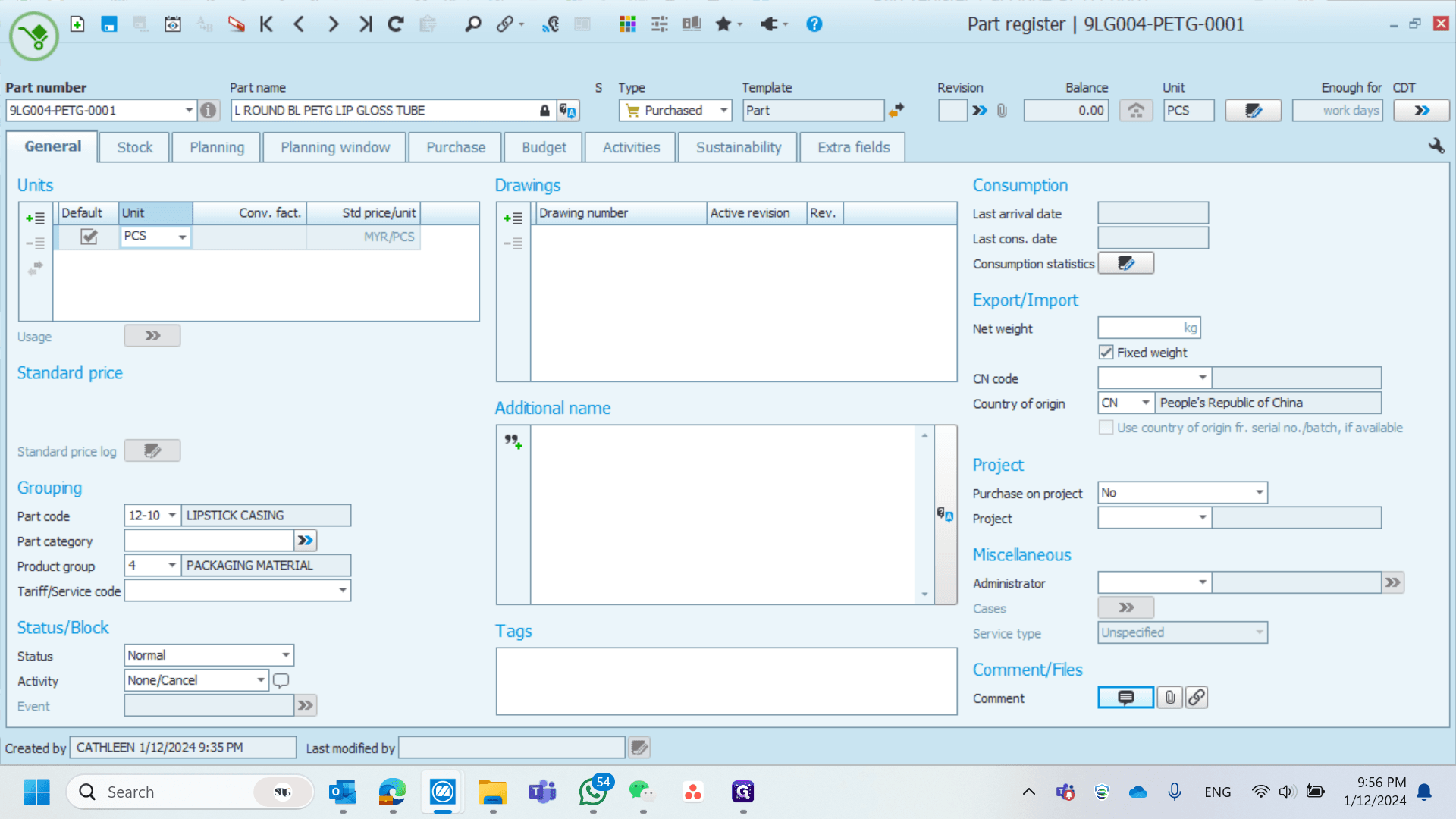Switch to the Budget tab
Viewport: 1456px width, 819px height.
coord(544,147)
